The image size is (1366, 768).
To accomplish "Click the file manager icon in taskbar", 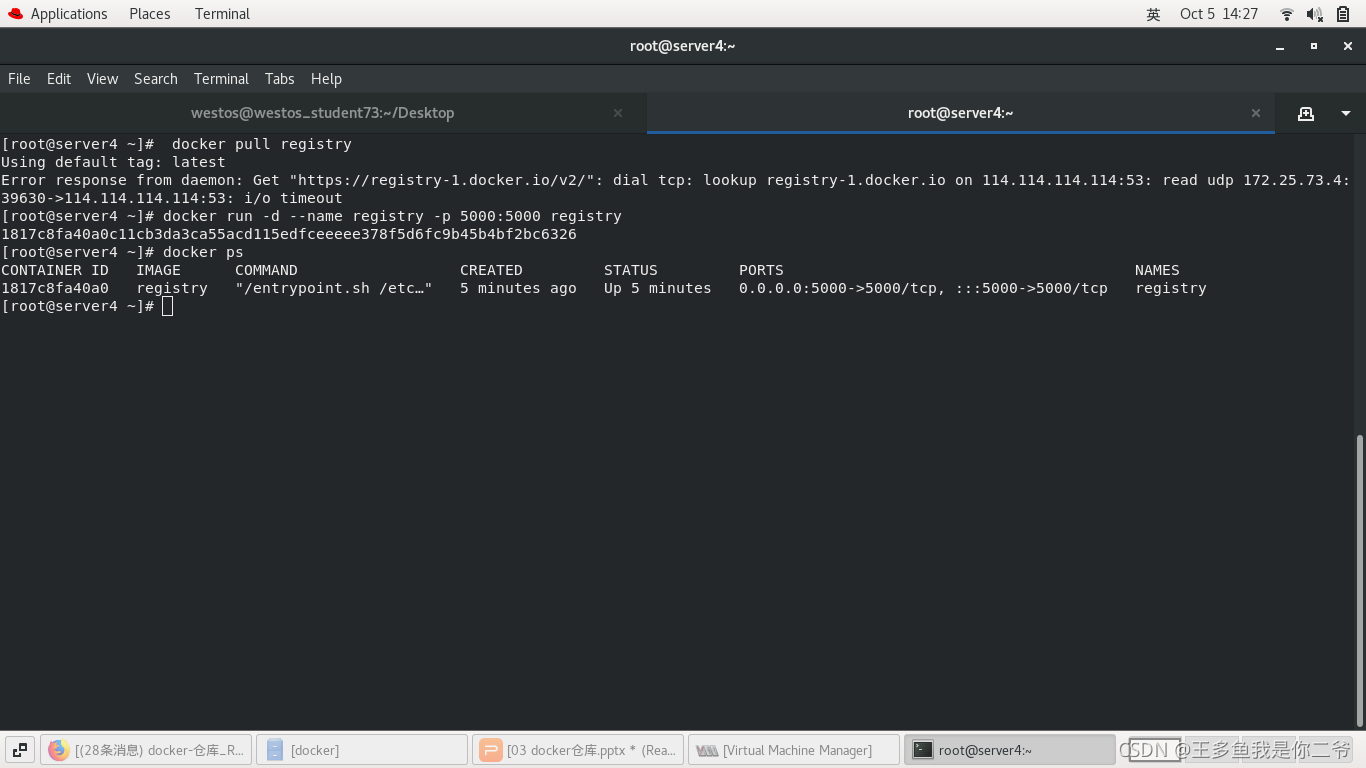I will 275,750.
